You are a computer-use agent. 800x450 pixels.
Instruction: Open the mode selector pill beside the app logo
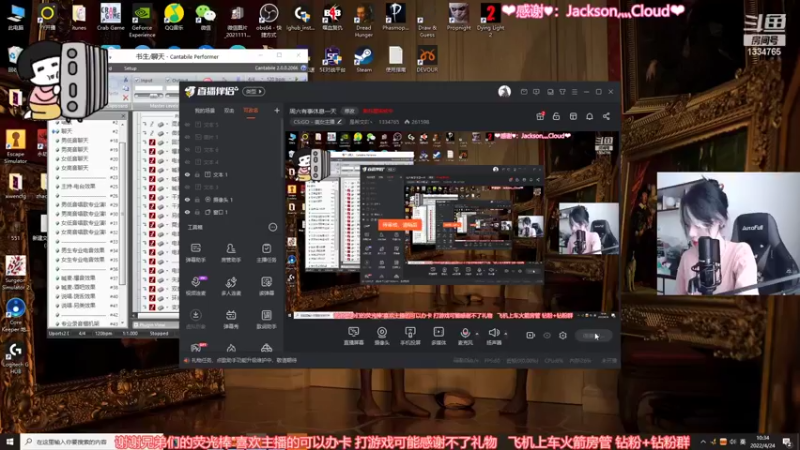click(254, 92)
